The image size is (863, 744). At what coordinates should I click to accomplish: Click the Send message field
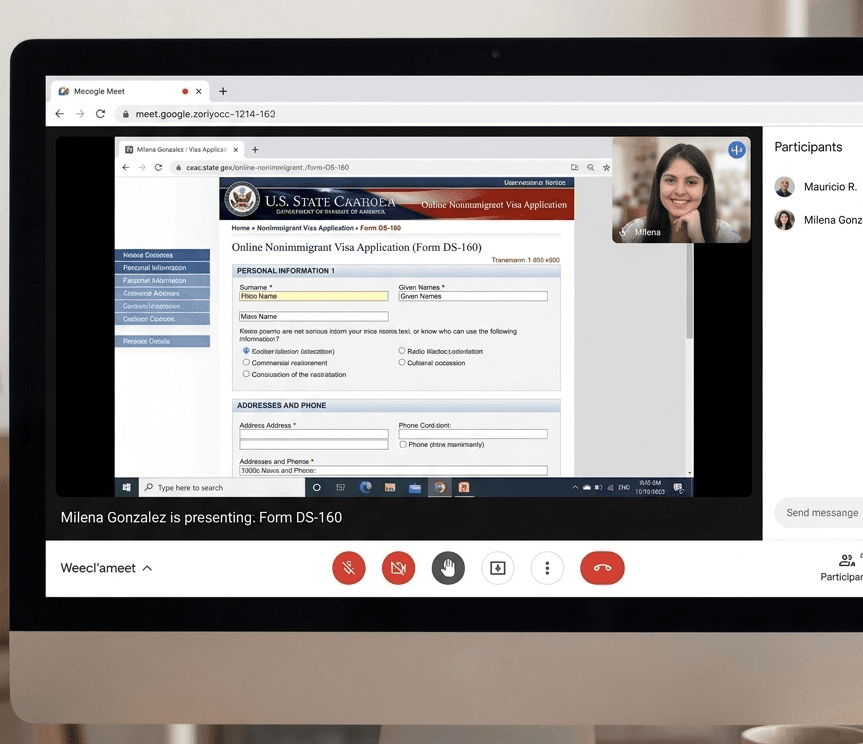(x=820, y=512)
